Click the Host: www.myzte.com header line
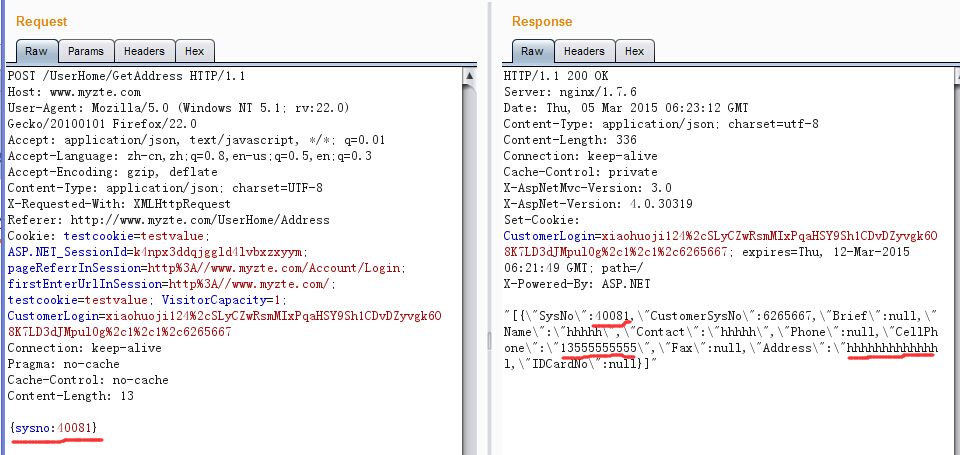 (x=74, y=92)
